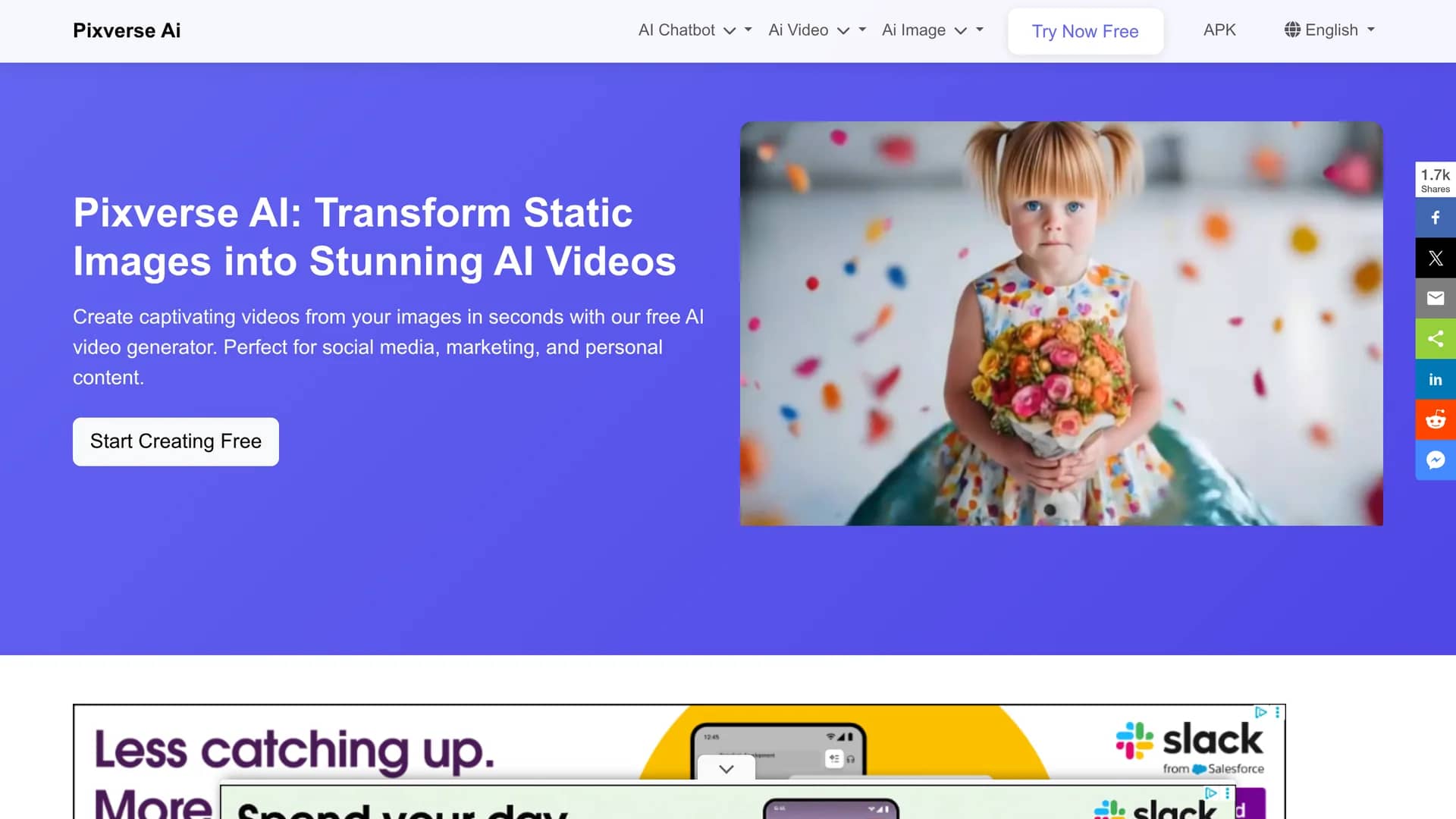Share through Messenger sidebar icon

pos(1436,460)
